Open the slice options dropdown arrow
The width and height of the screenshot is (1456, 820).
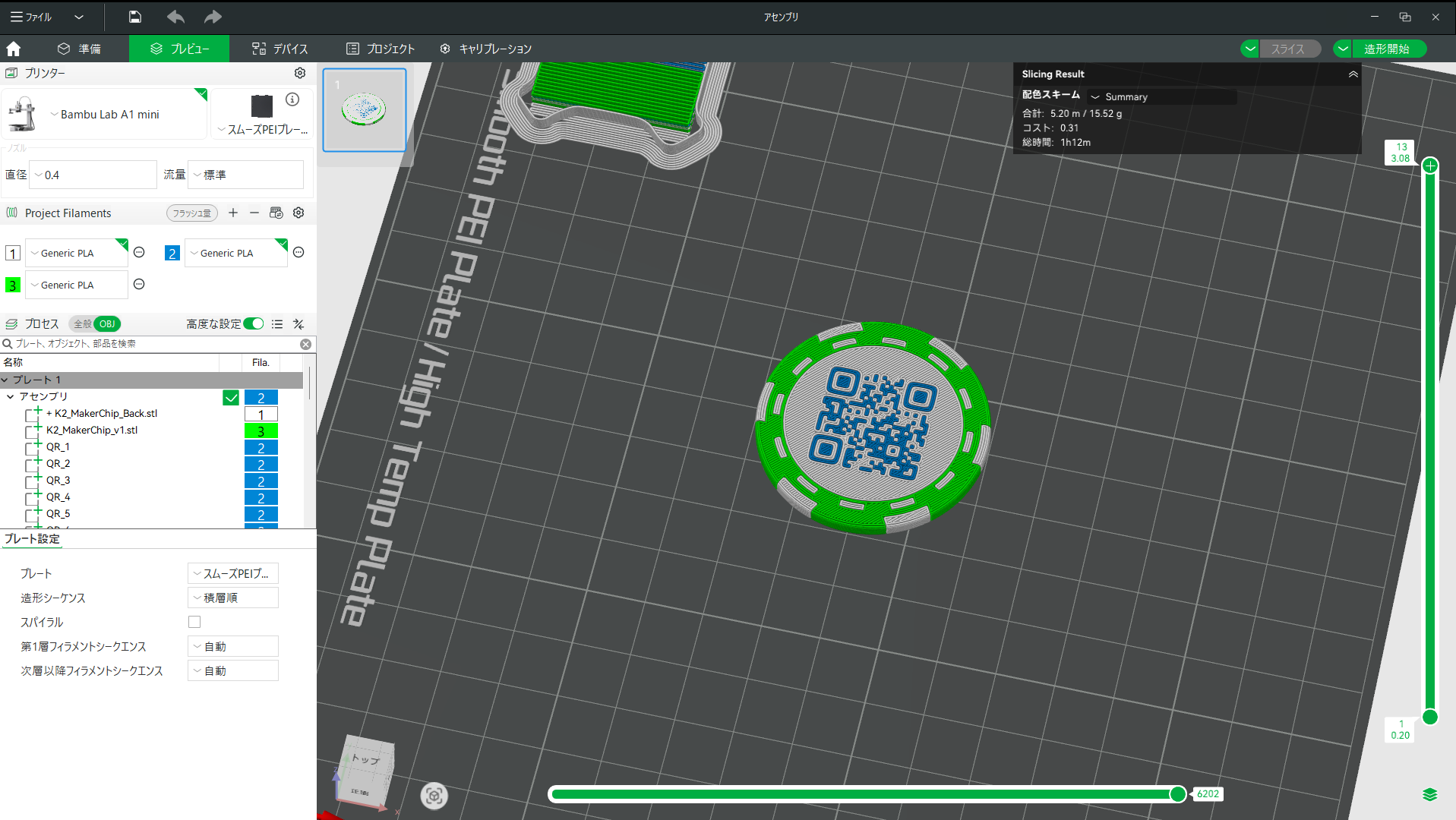[x=1249, y=49]
